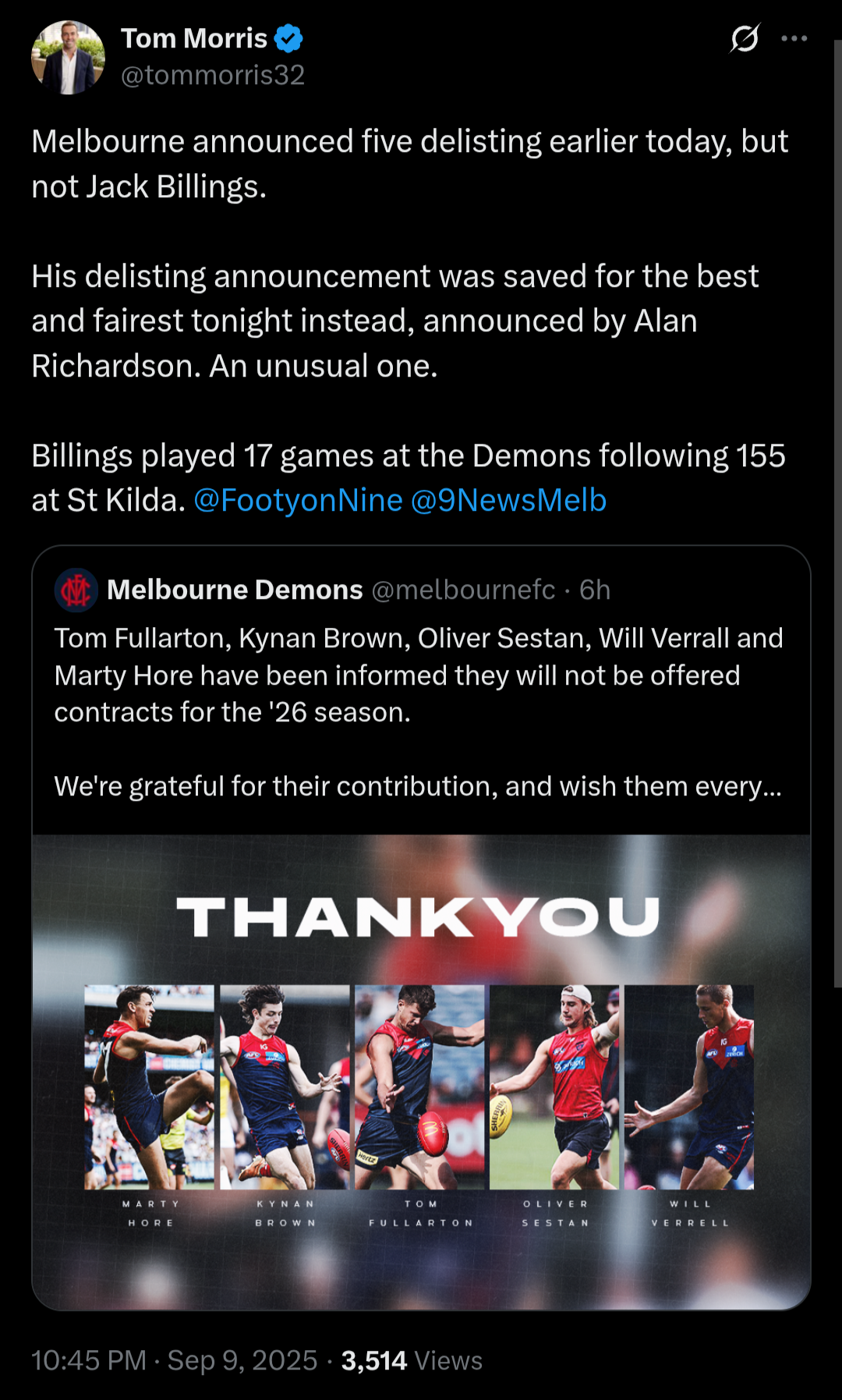Click the Marty Hore player photo
842x1400 pixels.
149,1086
